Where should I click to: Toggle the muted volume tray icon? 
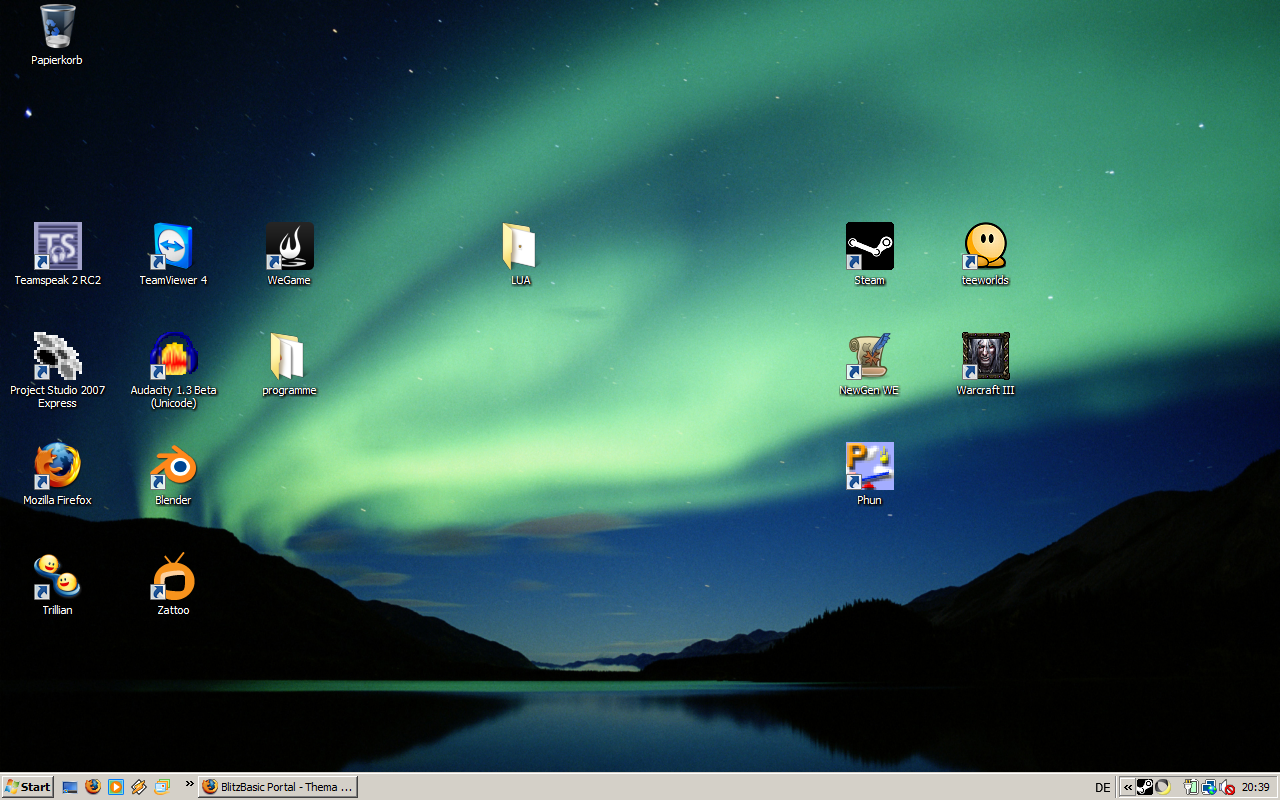[1226, 787]
